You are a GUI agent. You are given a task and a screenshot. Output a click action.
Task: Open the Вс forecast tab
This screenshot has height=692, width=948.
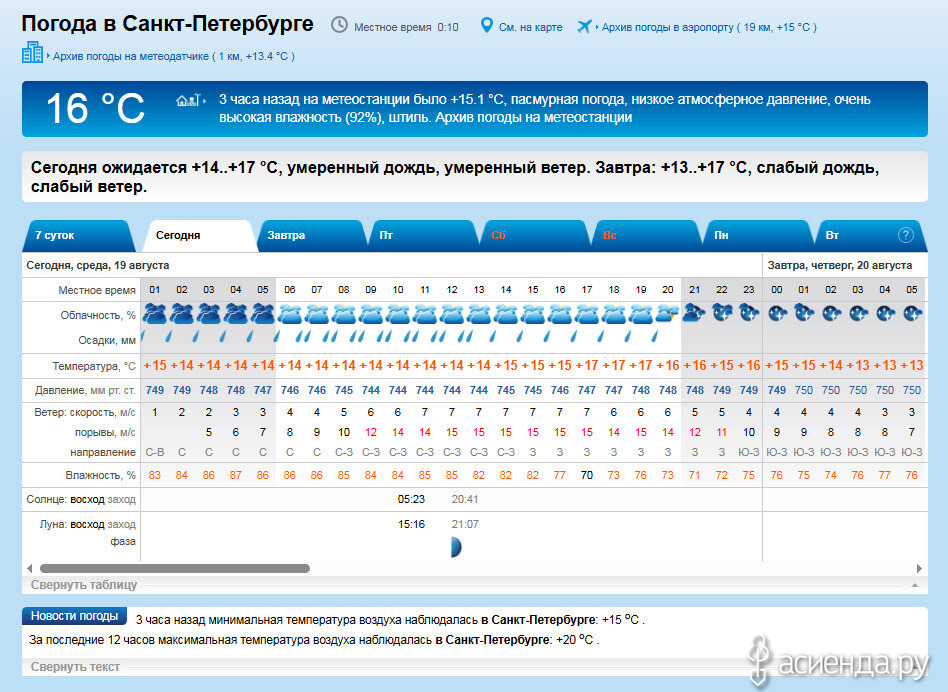click(x=646, y=236)
